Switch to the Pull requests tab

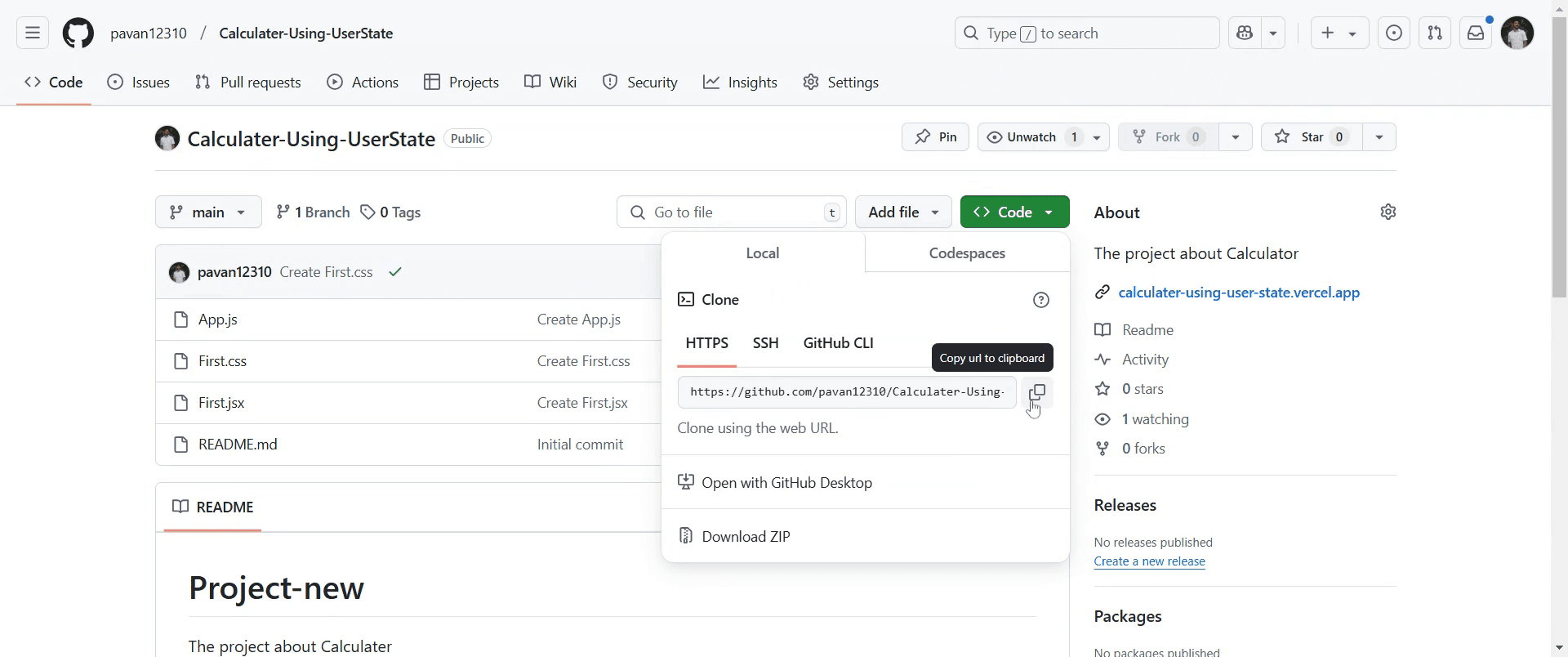[x=248, y=83]
